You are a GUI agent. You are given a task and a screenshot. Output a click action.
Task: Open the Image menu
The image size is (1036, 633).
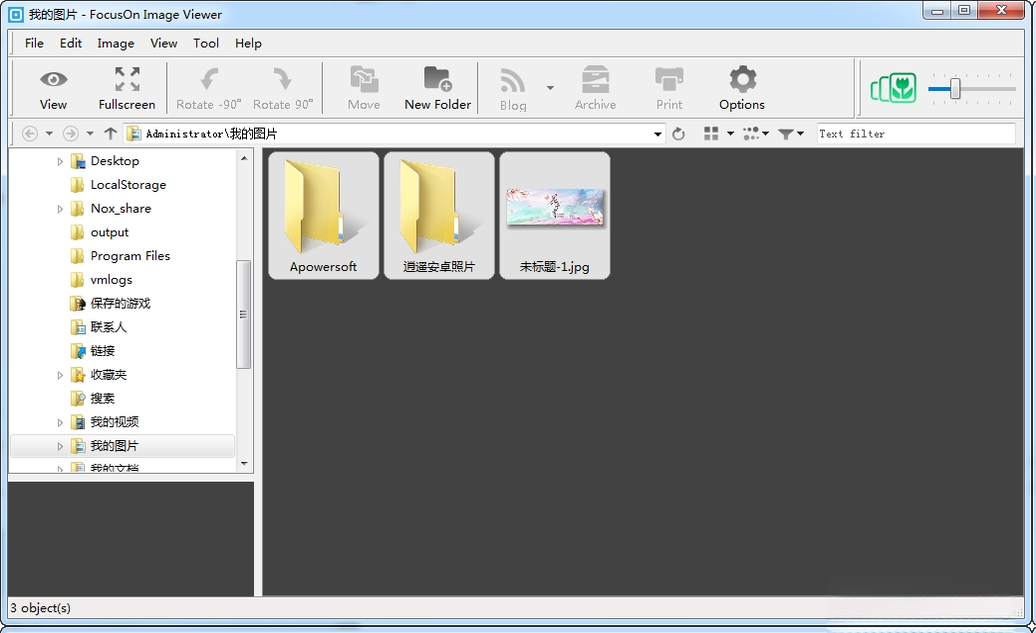(116, 43)
